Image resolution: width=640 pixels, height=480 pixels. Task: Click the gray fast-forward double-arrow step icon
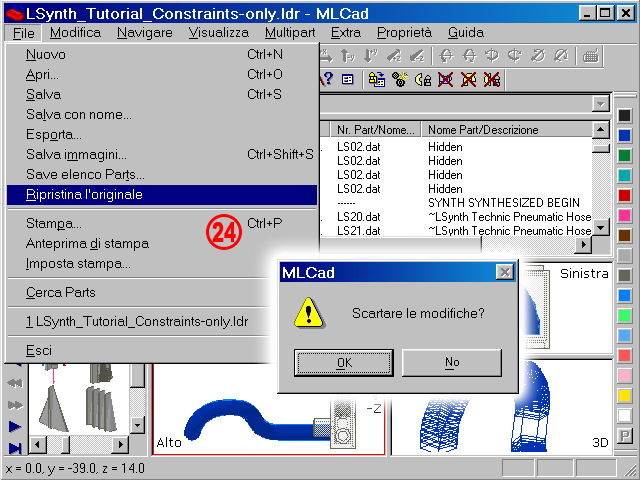pos(15,405)
